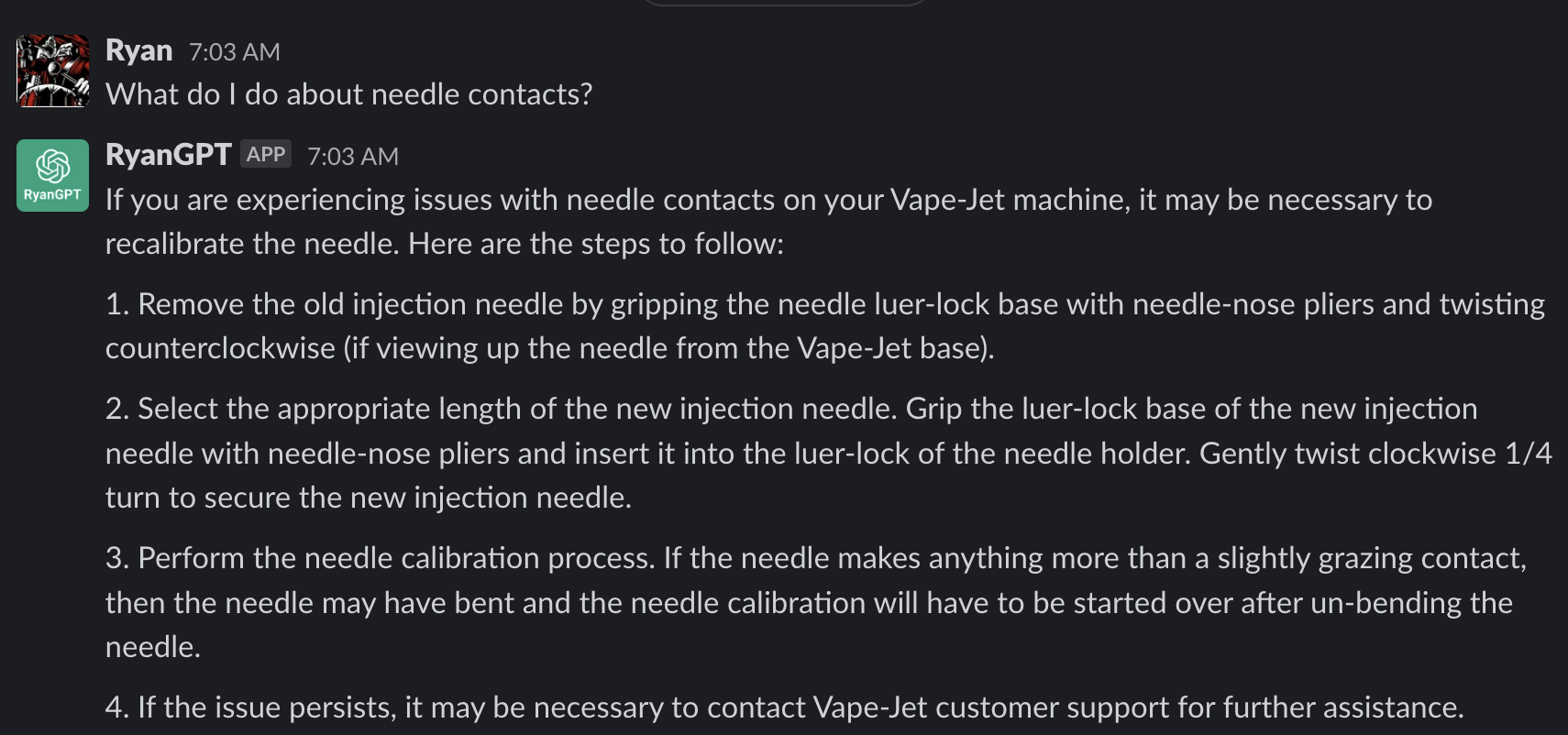Click the RyanGPT app avatar icon
The image size is (1568, 735).
53,175
